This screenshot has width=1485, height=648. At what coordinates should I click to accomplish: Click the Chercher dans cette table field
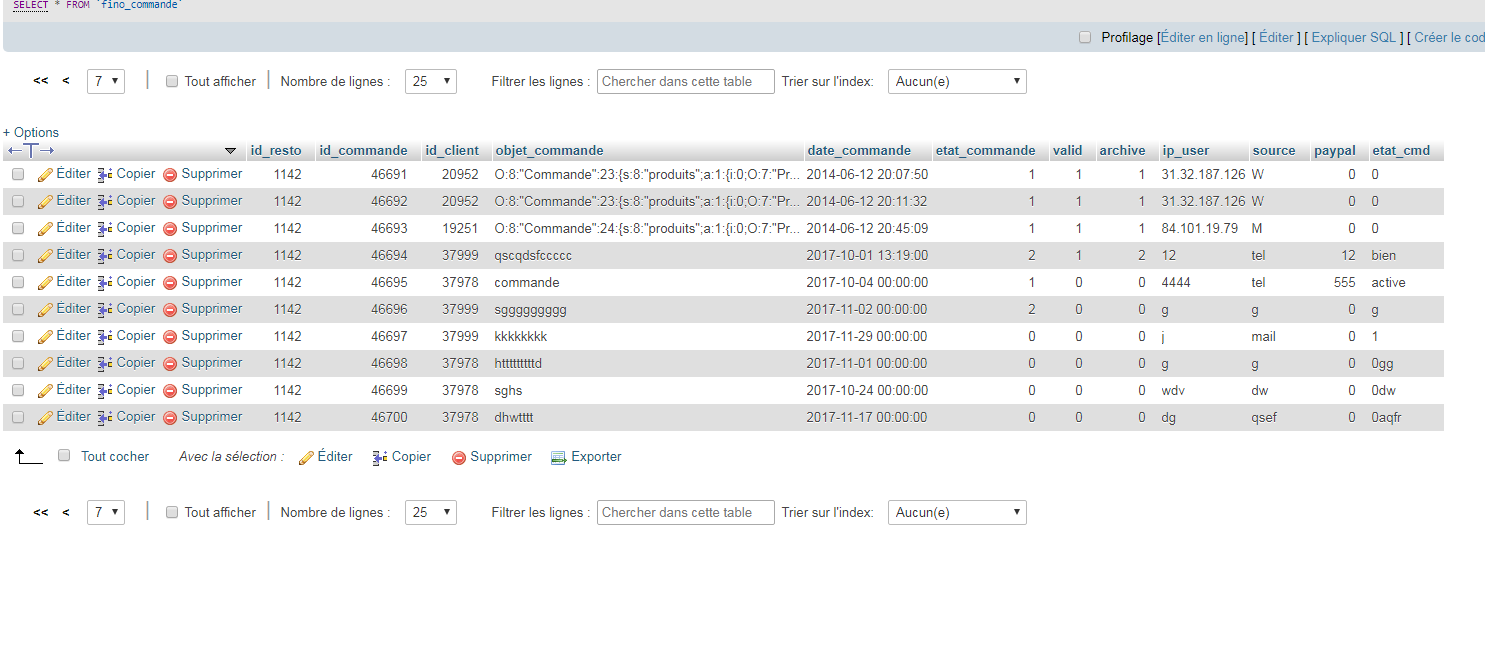click(685, 81)
